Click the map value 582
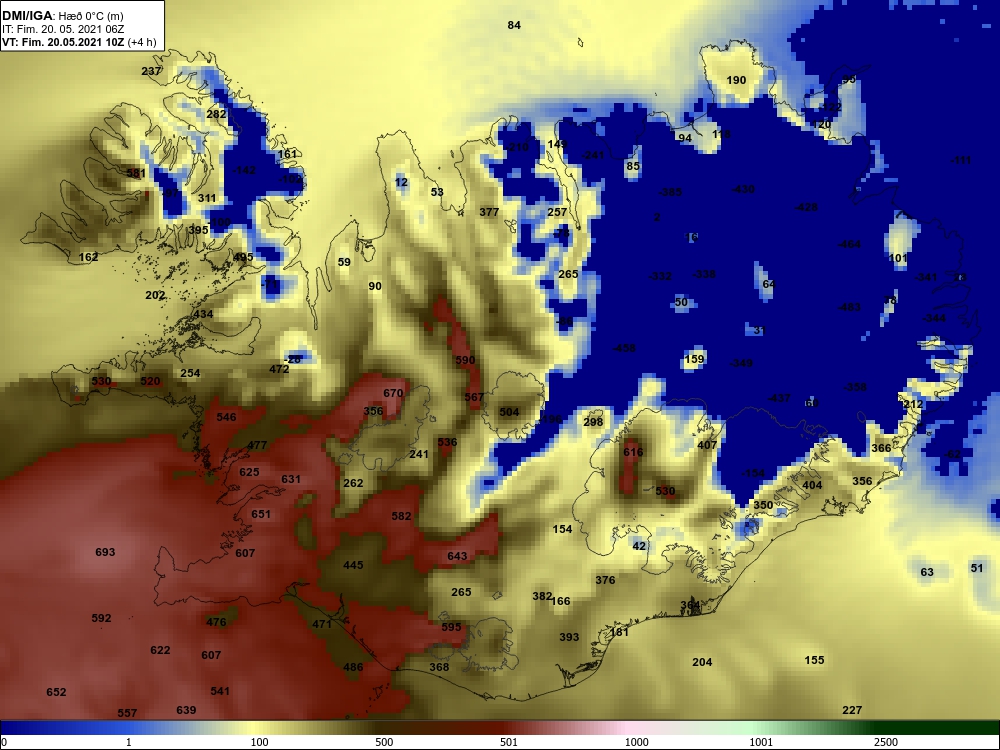The image size is (1000, 750). [401, 515]
